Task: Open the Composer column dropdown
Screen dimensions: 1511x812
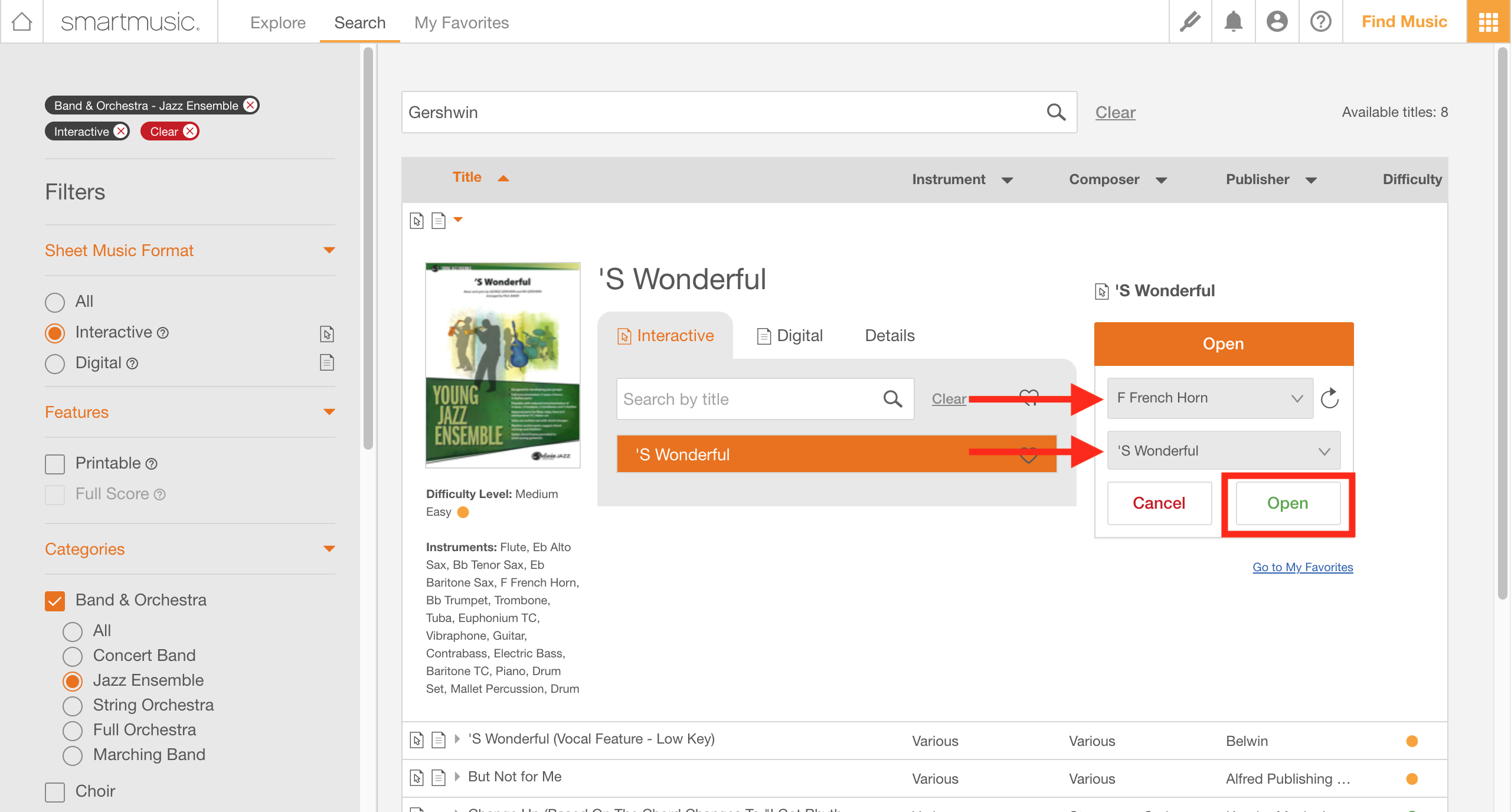Action: coord(1161,180)
